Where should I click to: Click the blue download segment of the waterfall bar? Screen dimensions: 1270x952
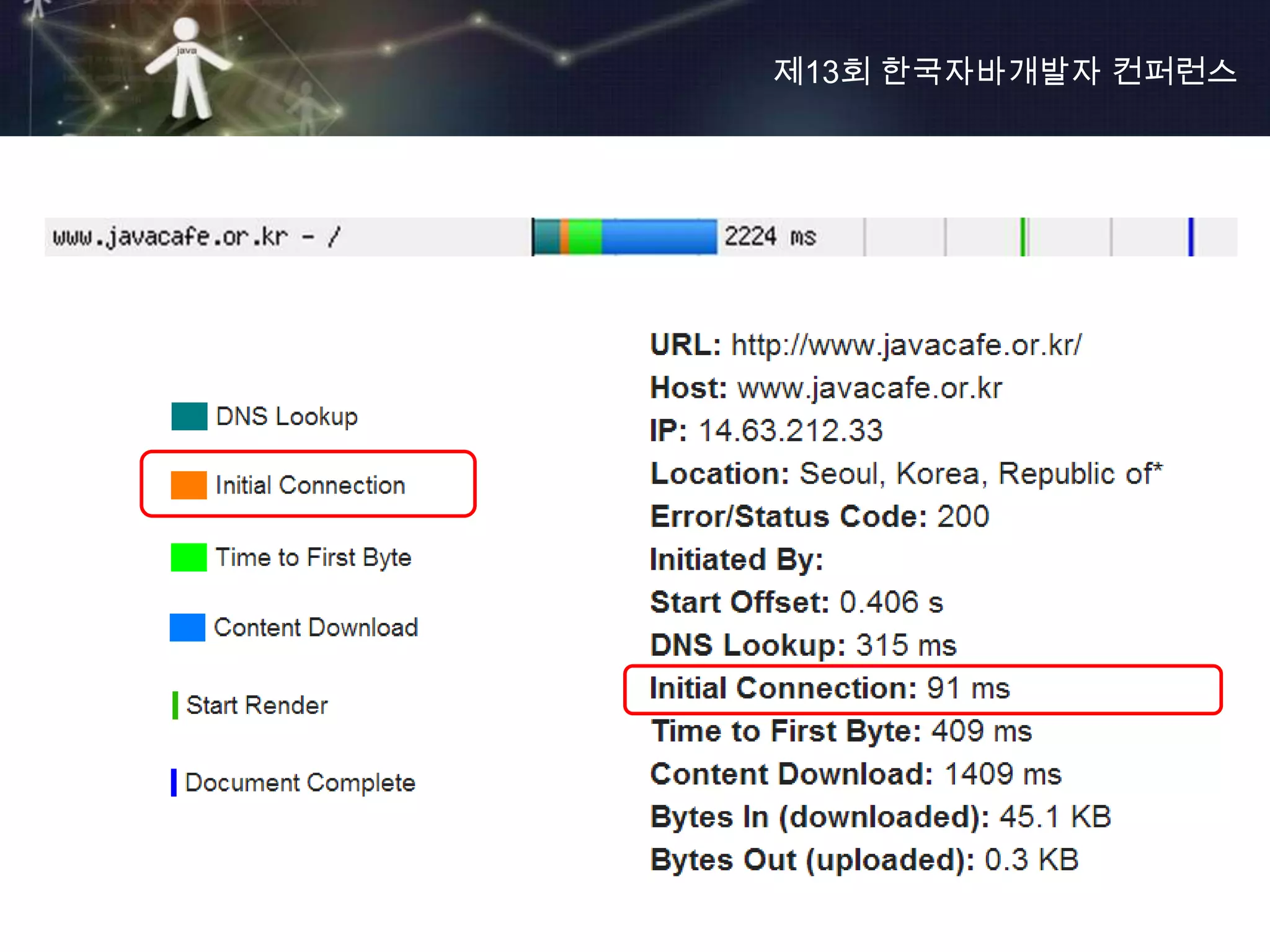coord(659,237)
